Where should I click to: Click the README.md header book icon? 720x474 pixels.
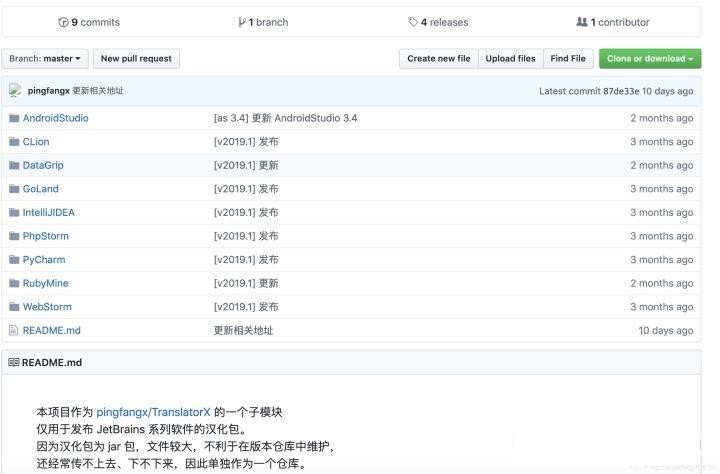14,362
